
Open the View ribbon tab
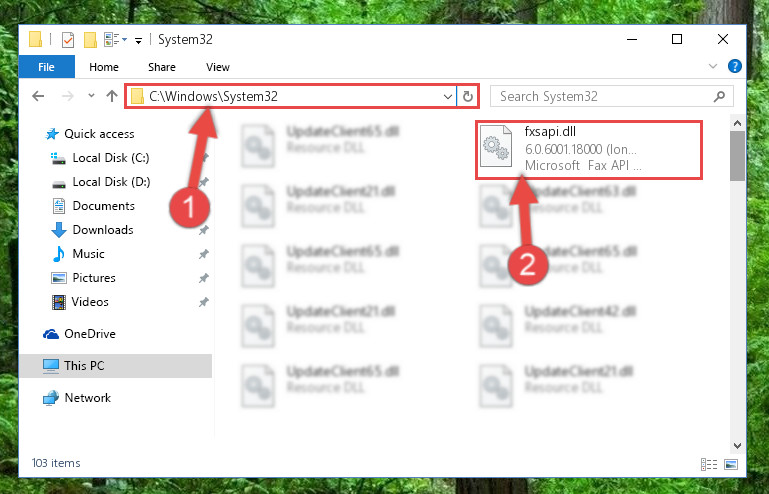pyautogui.click(x=218, y=67)
